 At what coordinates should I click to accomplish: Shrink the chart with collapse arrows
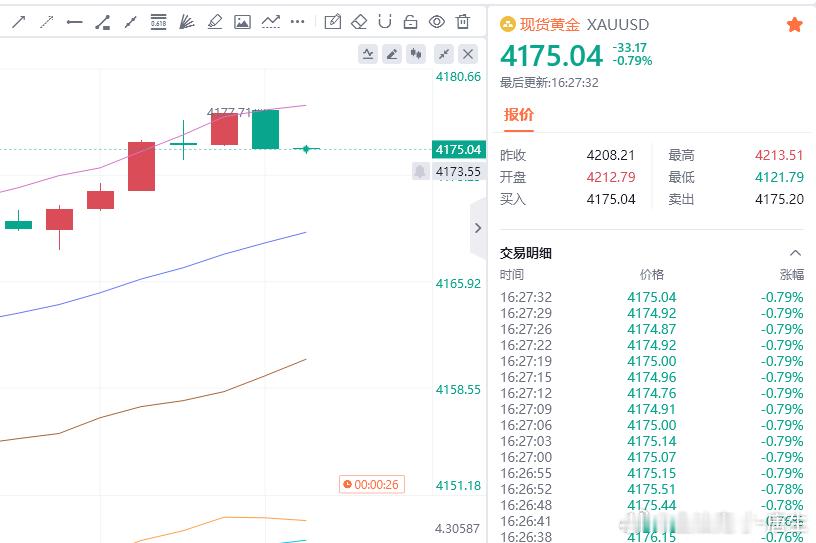(444, 54)
